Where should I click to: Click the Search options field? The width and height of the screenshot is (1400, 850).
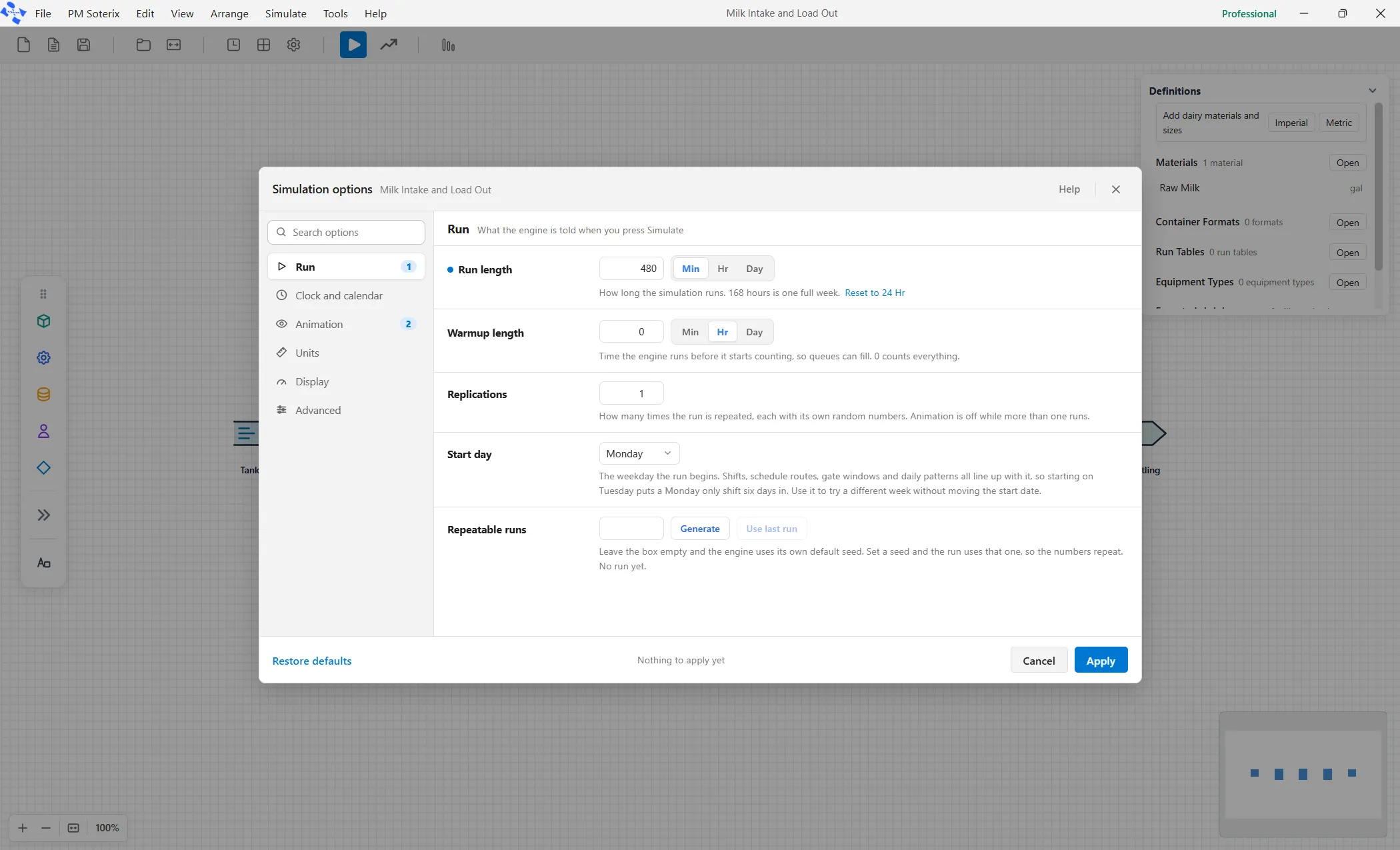(346, 232)
